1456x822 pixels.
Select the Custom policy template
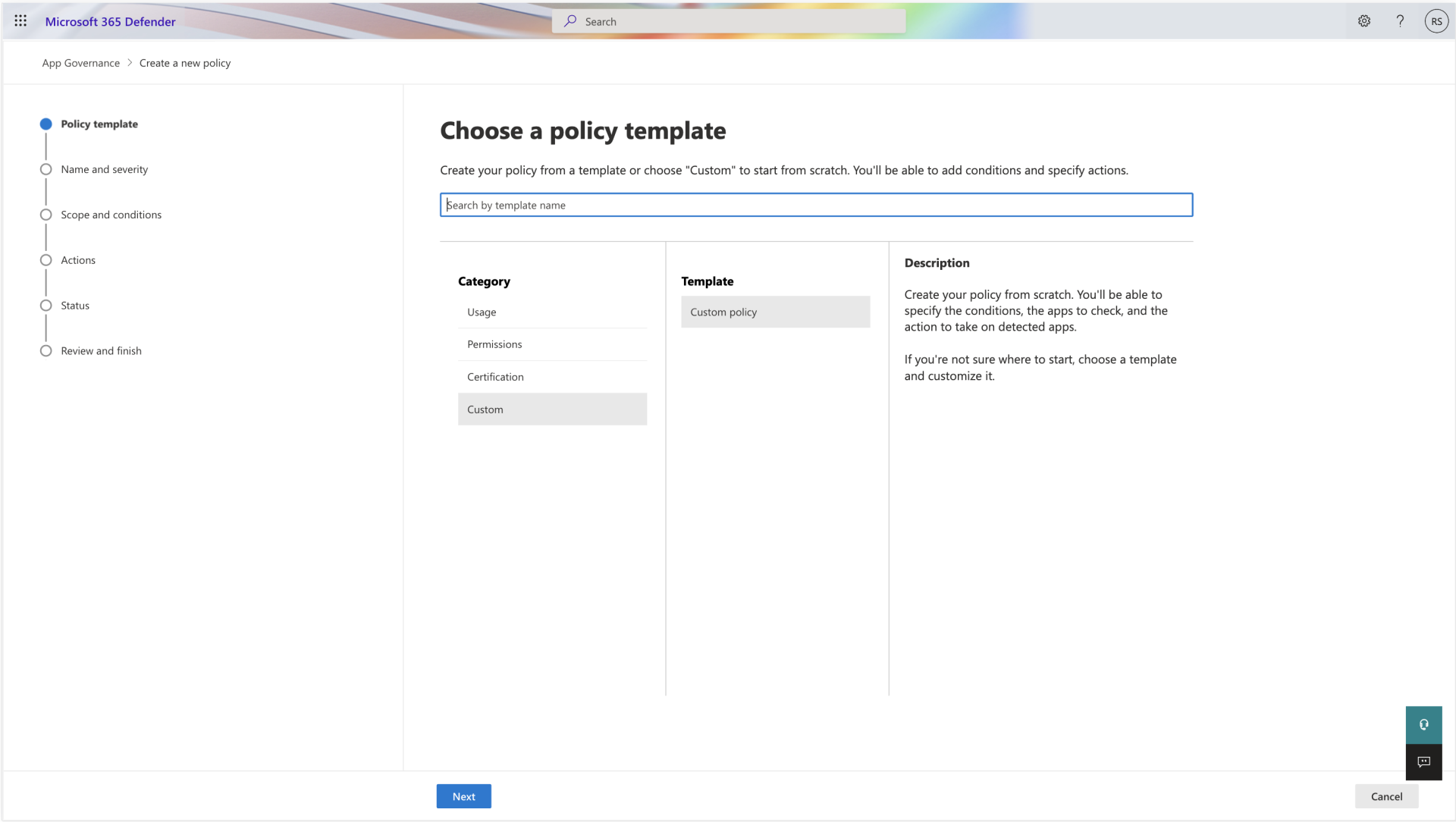point(775,311)
